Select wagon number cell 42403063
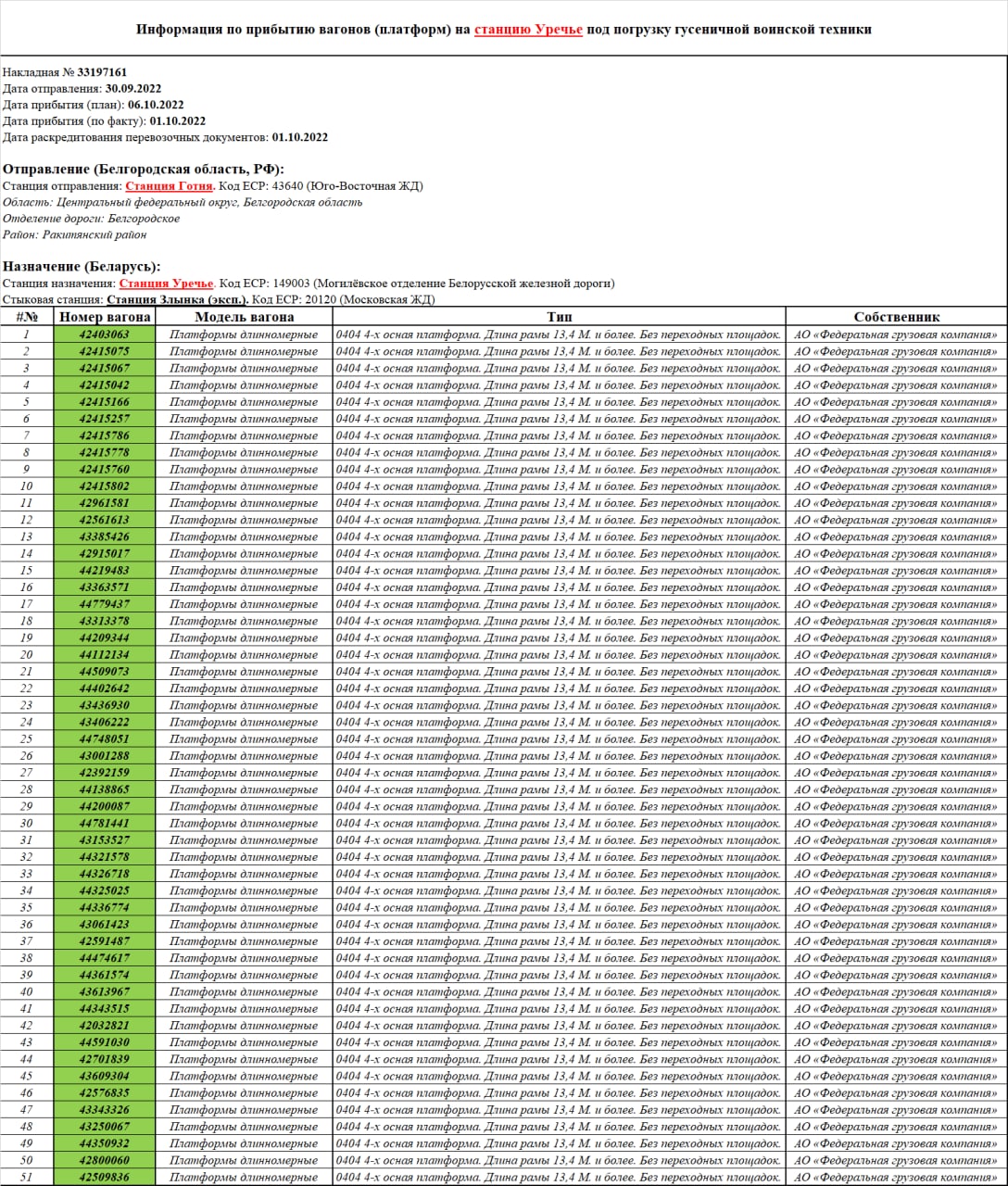This screenshot has width=1008, height=1186. (x=105, y=334)
